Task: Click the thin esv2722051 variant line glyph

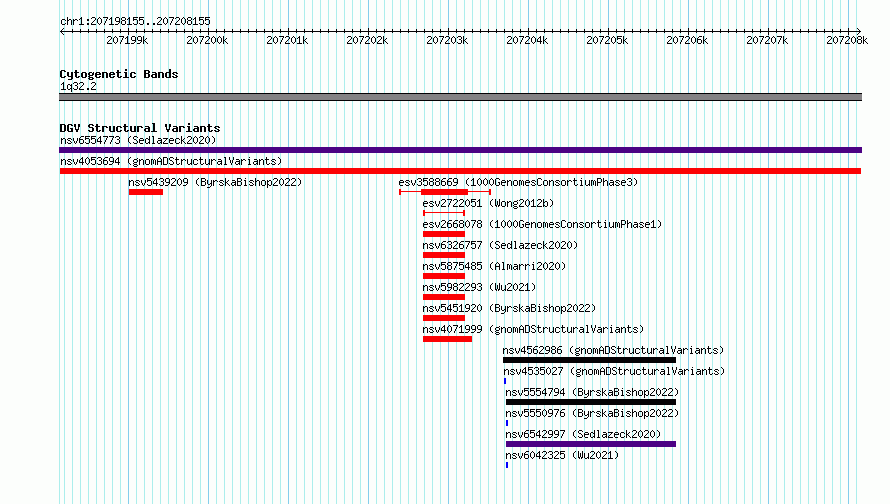Action: [x=444, y=213]
